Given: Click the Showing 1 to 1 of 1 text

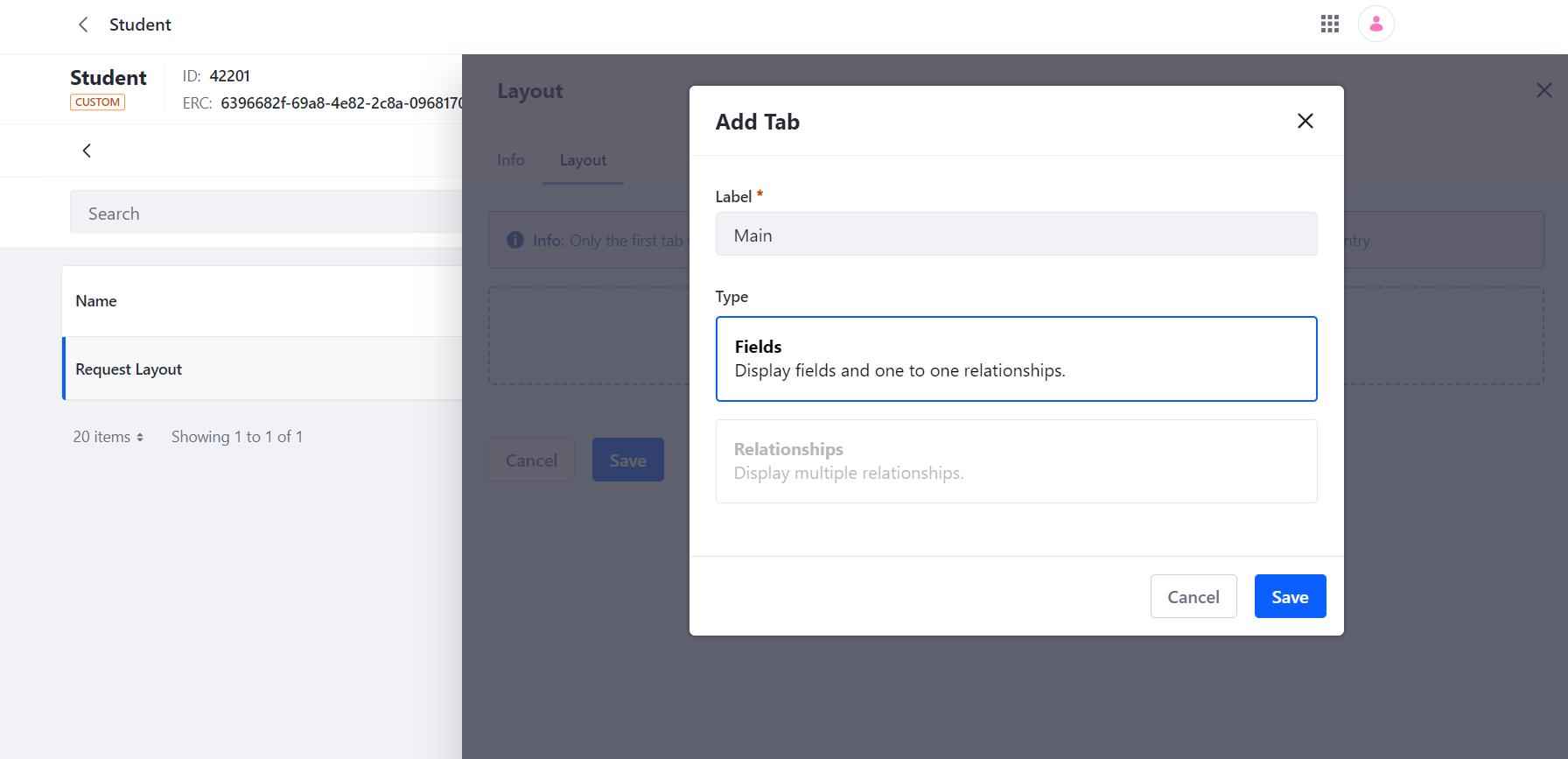Looking at the screenshot, I should (237, 437).
